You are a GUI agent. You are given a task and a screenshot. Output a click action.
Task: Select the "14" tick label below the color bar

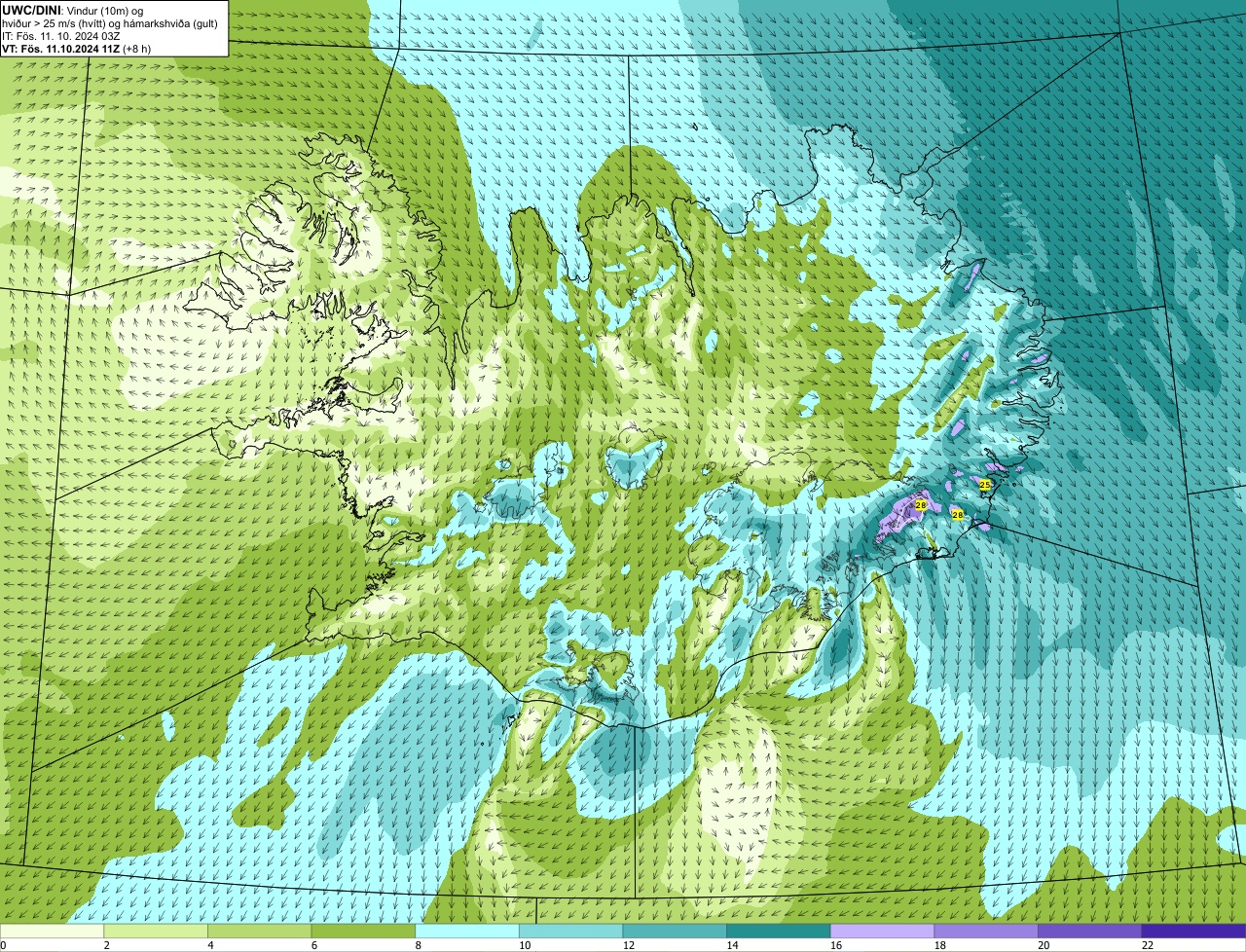pyautogui.click(x=732, y=945)
